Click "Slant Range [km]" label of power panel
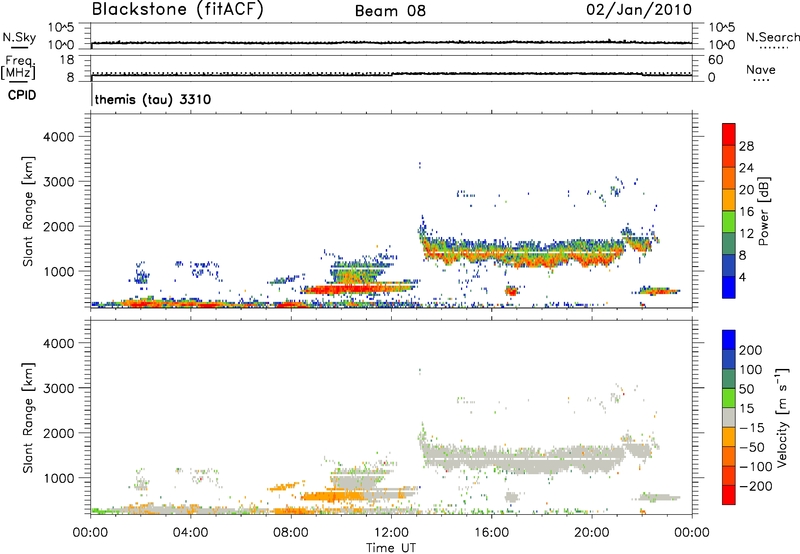This screenshot has height=554, width=800. 28,211
